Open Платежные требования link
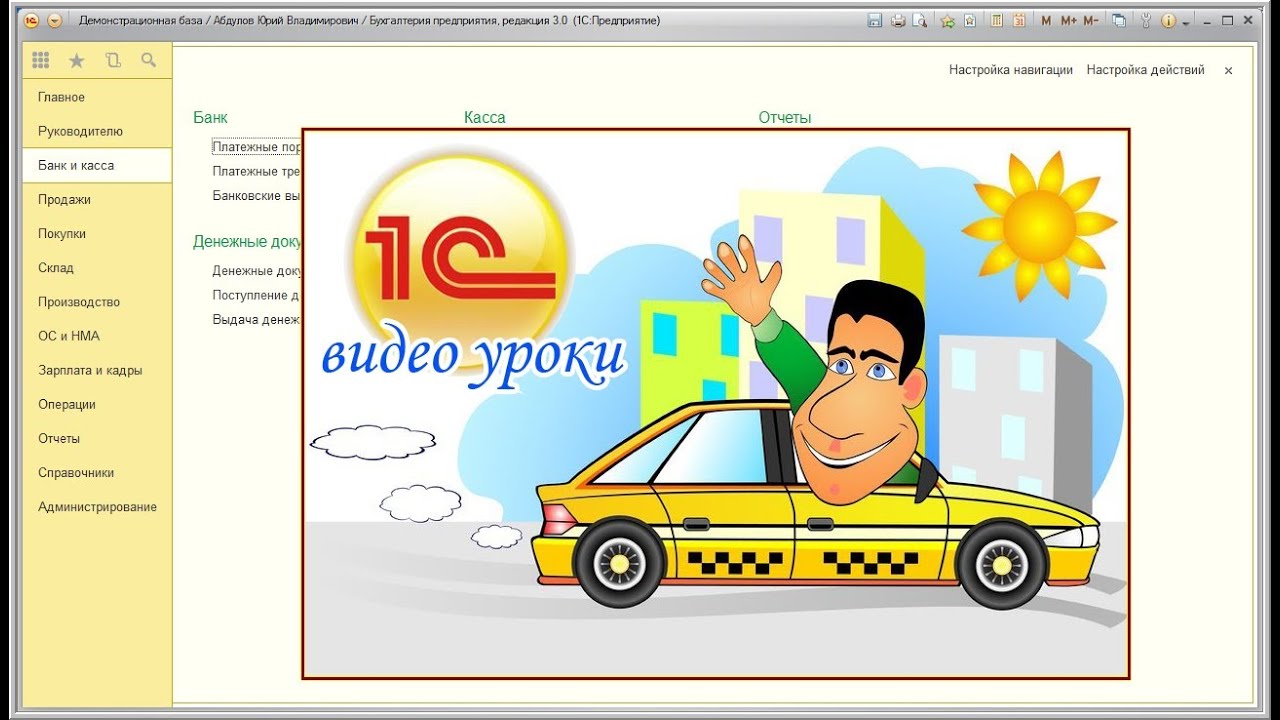The height and width of the screenshot is (720, 1280). click(x=257, y=171)
